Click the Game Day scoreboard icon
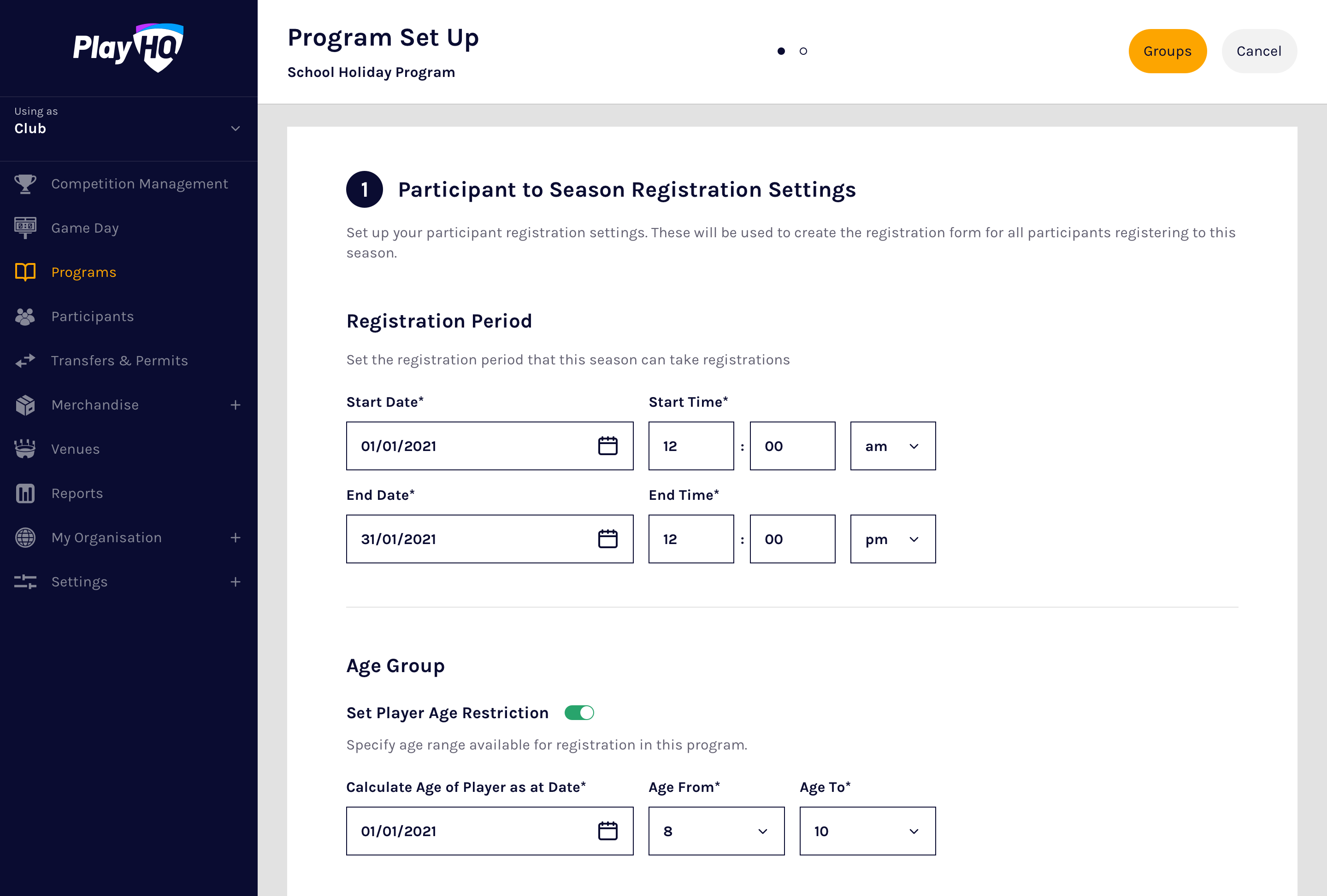The height and width of the screenshot is (896, 1327). point(25,228)
